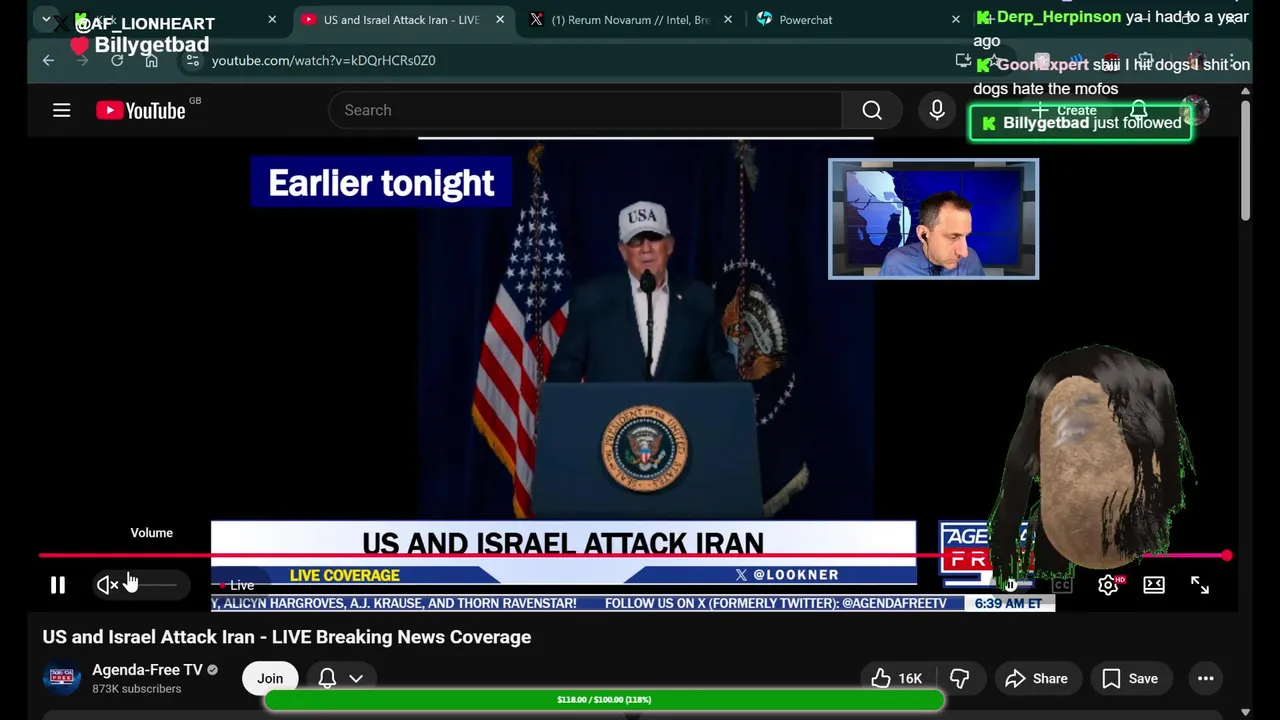Open the player settings gear
The width and height of the screenshot is (1280, 720).
click(1108, 585)
